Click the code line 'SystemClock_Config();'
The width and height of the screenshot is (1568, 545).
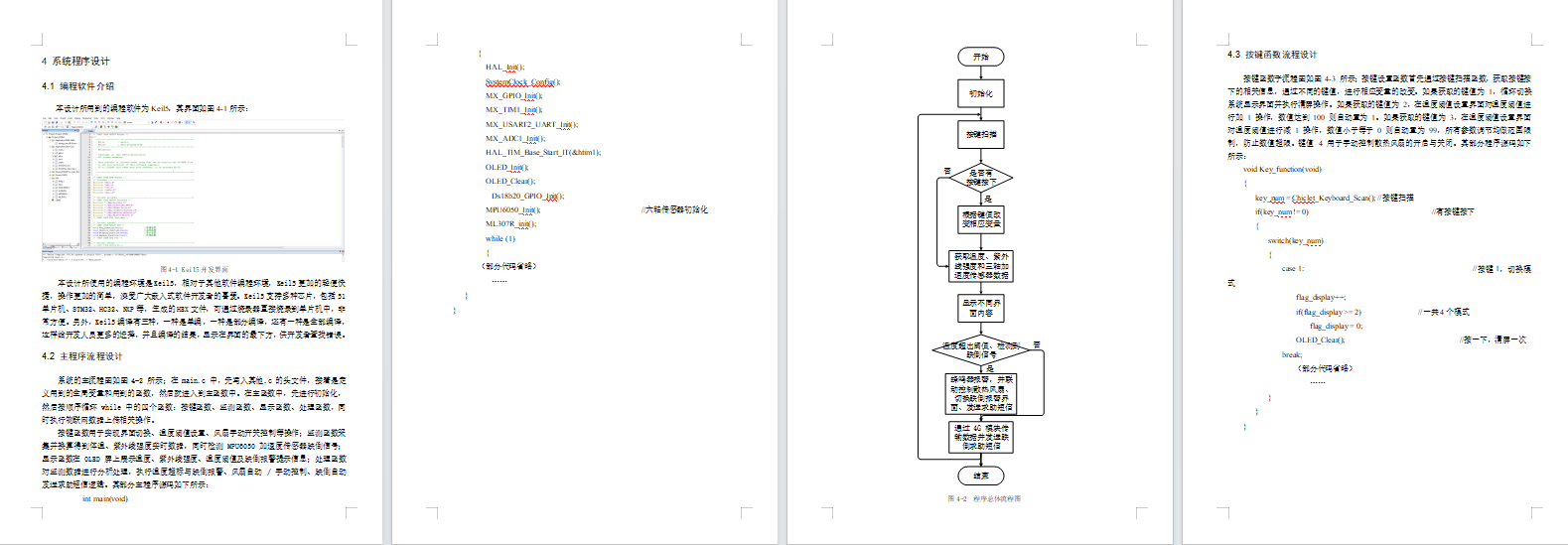[x=522, y=82]
